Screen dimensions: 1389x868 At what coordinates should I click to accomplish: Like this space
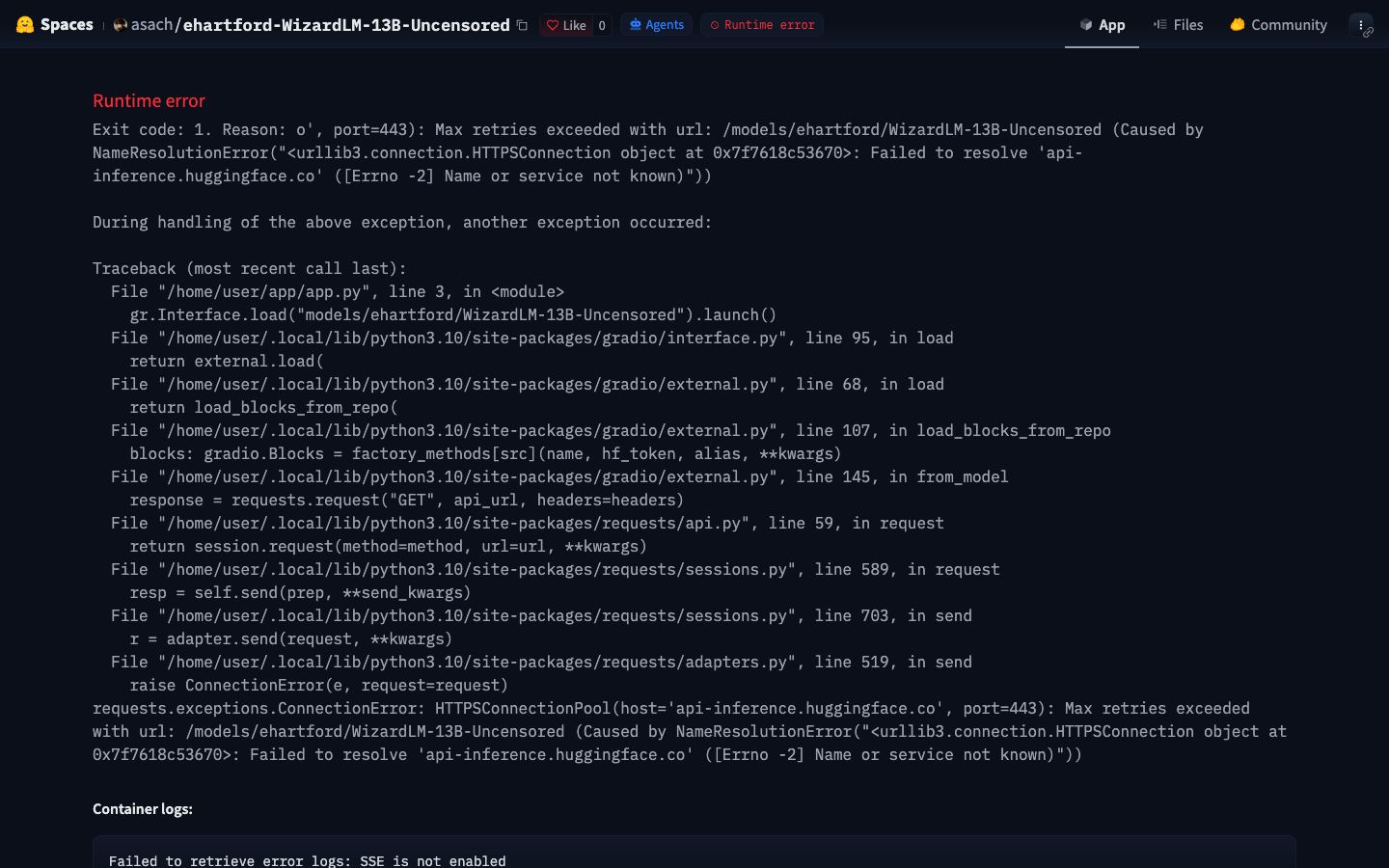(566, 25)
